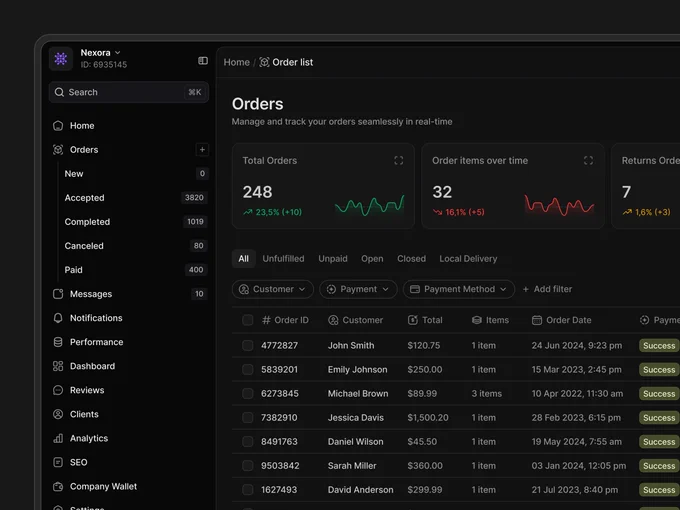Click the Reviews chat bubble icon
Screen dimensions: 680x510
coord(58,390)
